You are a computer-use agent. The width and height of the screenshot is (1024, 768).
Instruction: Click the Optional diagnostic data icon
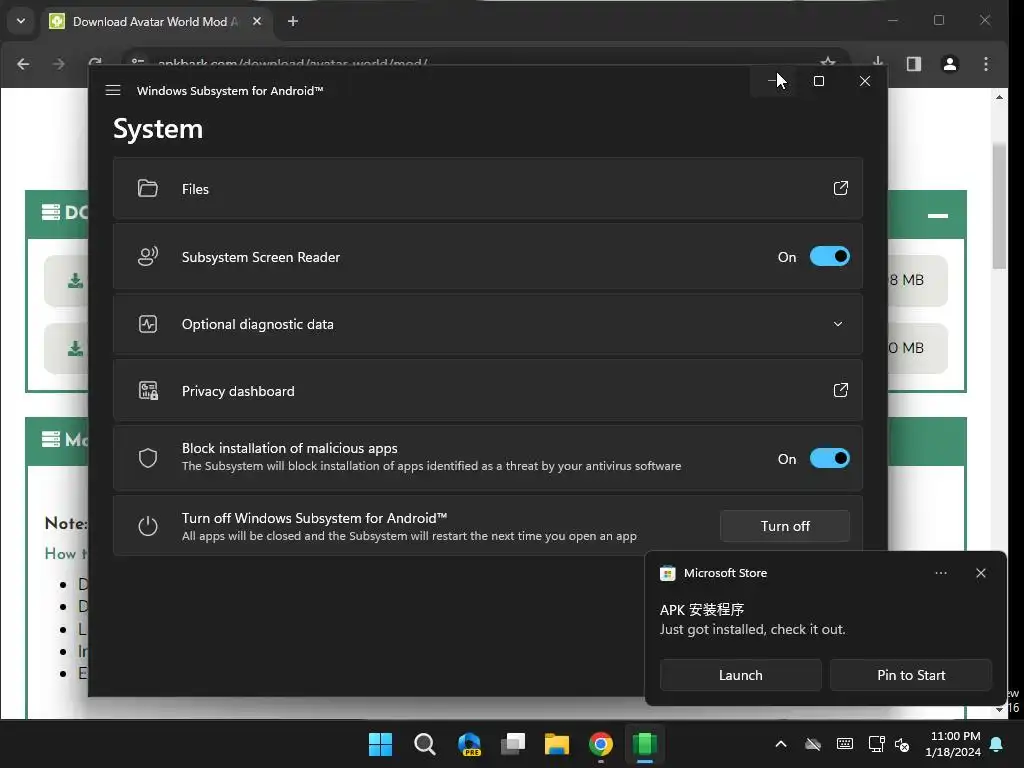(148, 324)
